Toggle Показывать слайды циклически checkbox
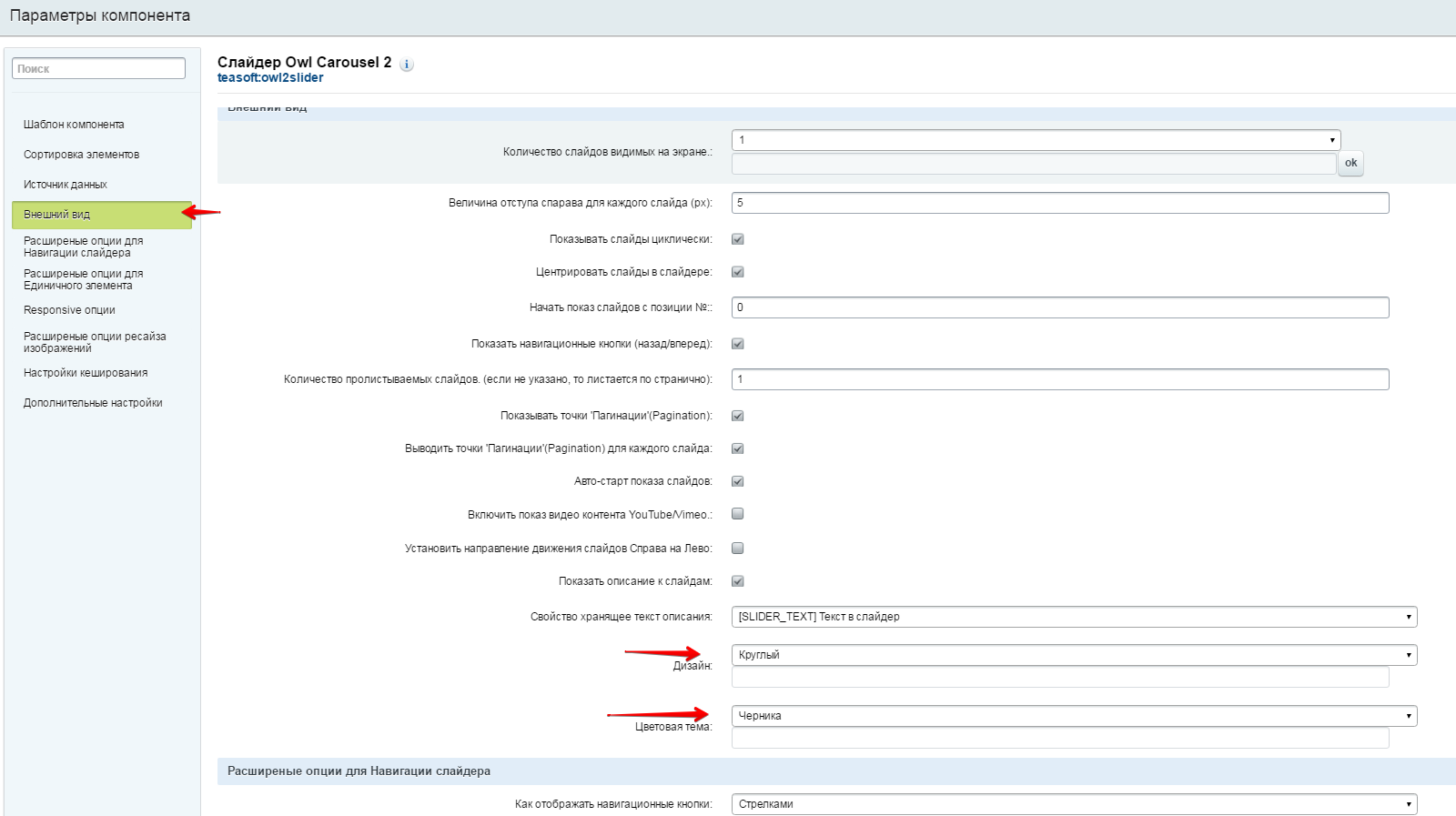 pyautogui.click(x=738, y=239)
